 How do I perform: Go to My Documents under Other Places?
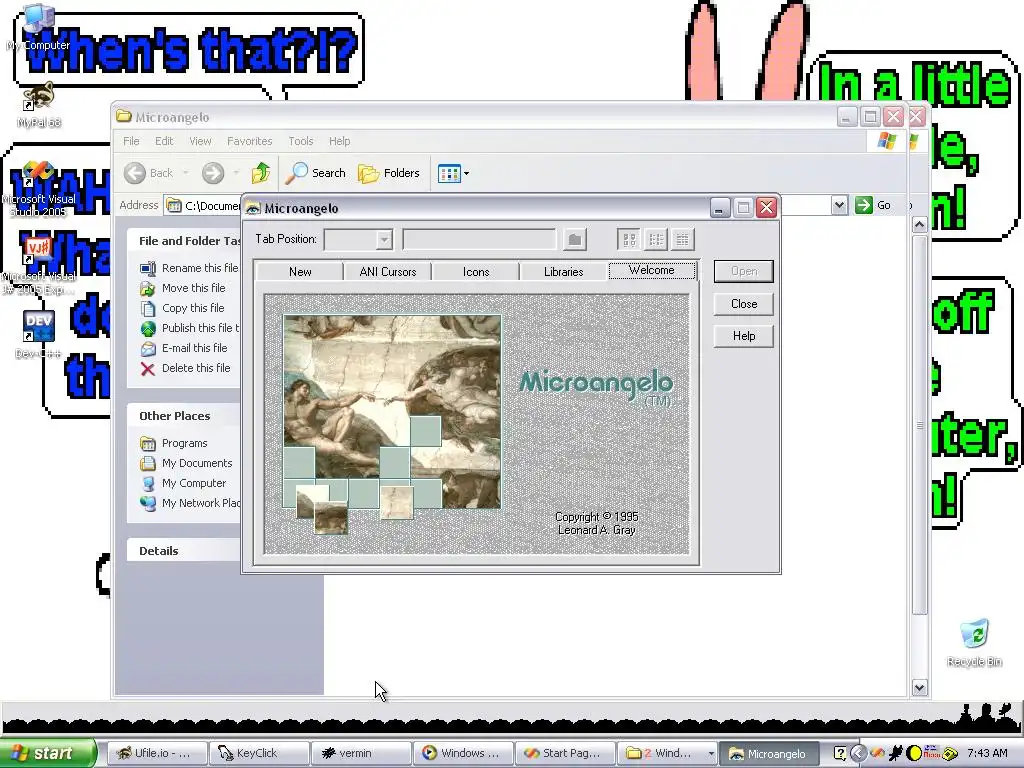tap(197, 463)
